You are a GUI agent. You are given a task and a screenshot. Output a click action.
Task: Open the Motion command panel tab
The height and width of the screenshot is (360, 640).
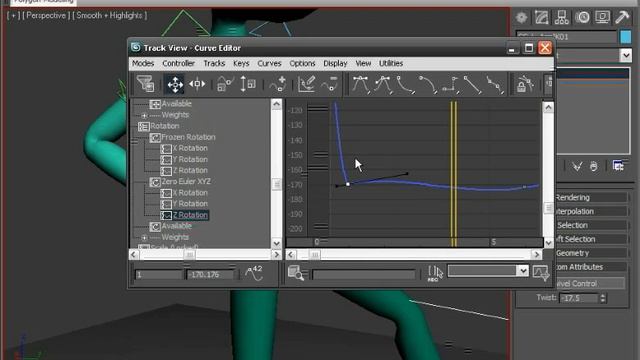click(x=582, y=18)
